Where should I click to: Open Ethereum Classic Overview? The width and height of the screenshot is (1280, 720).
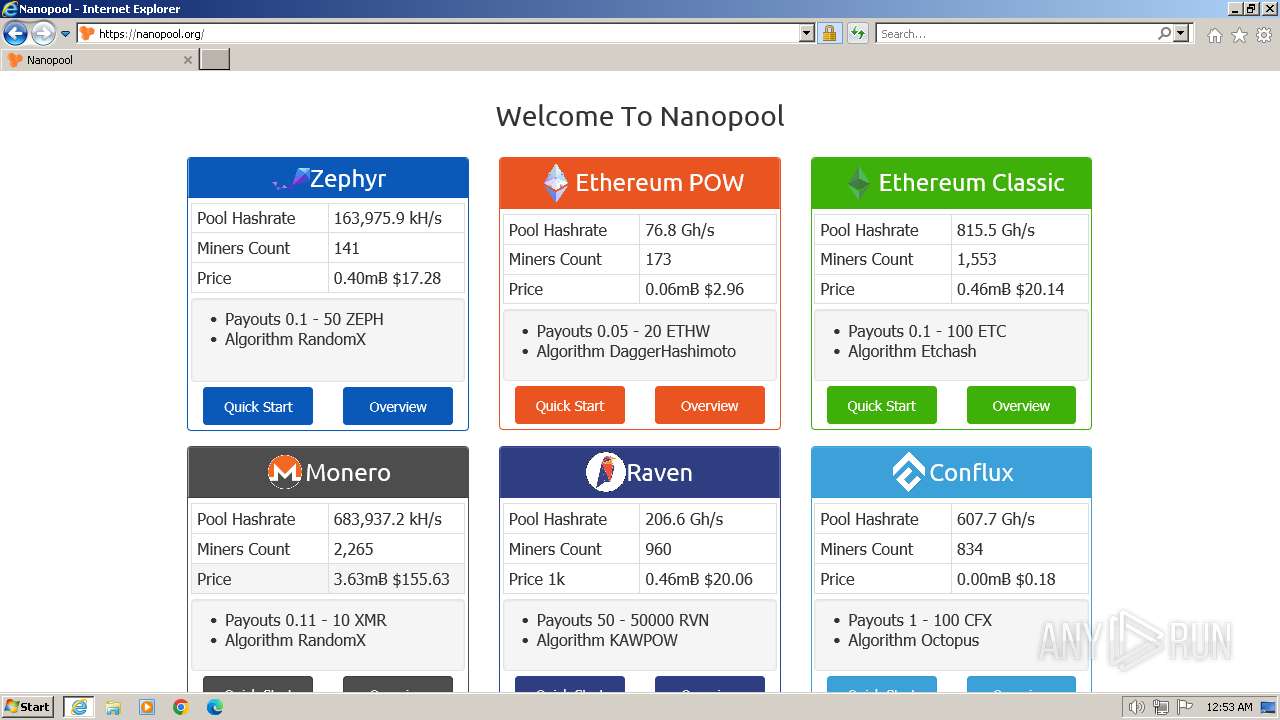(1021, 405)
